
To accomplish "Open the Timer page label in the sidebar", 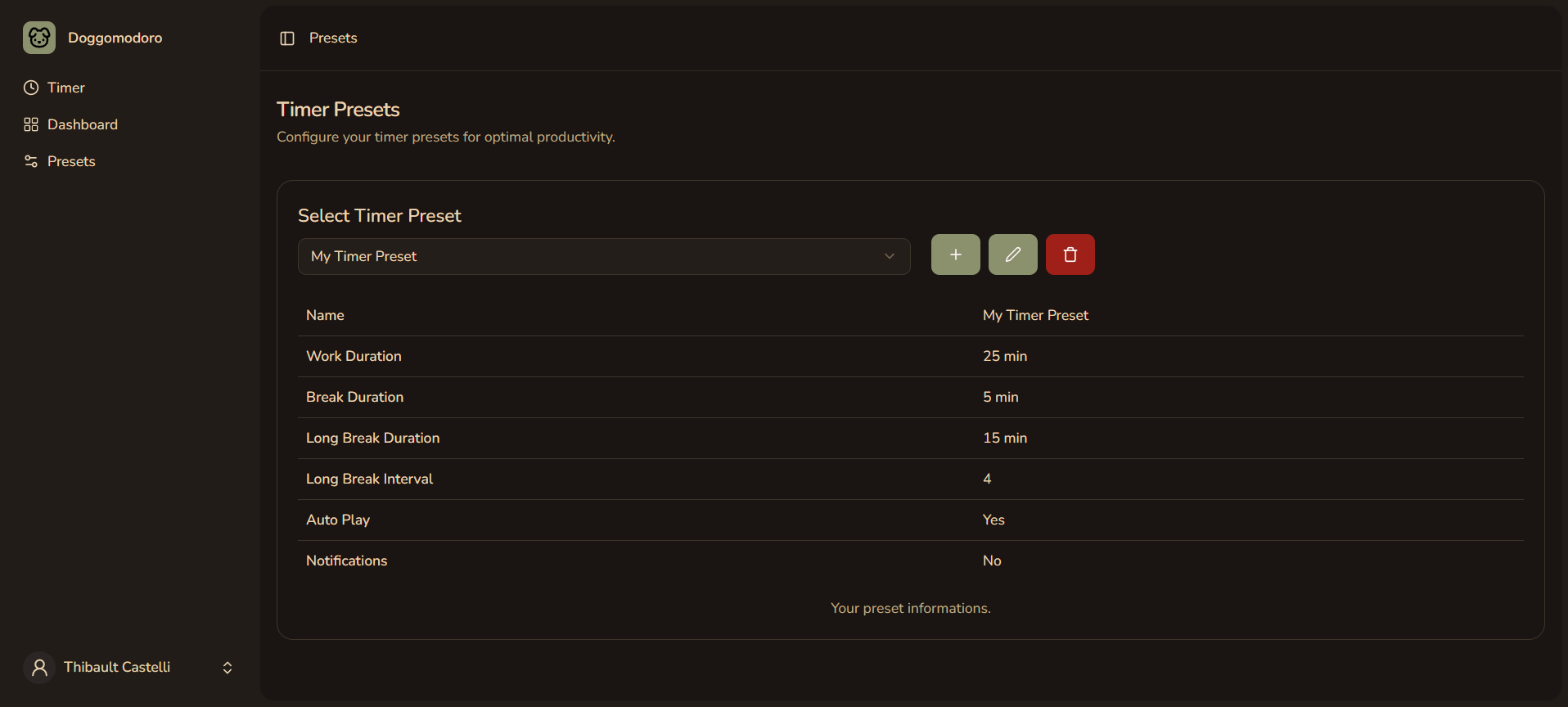I will [x=66, y=88].
